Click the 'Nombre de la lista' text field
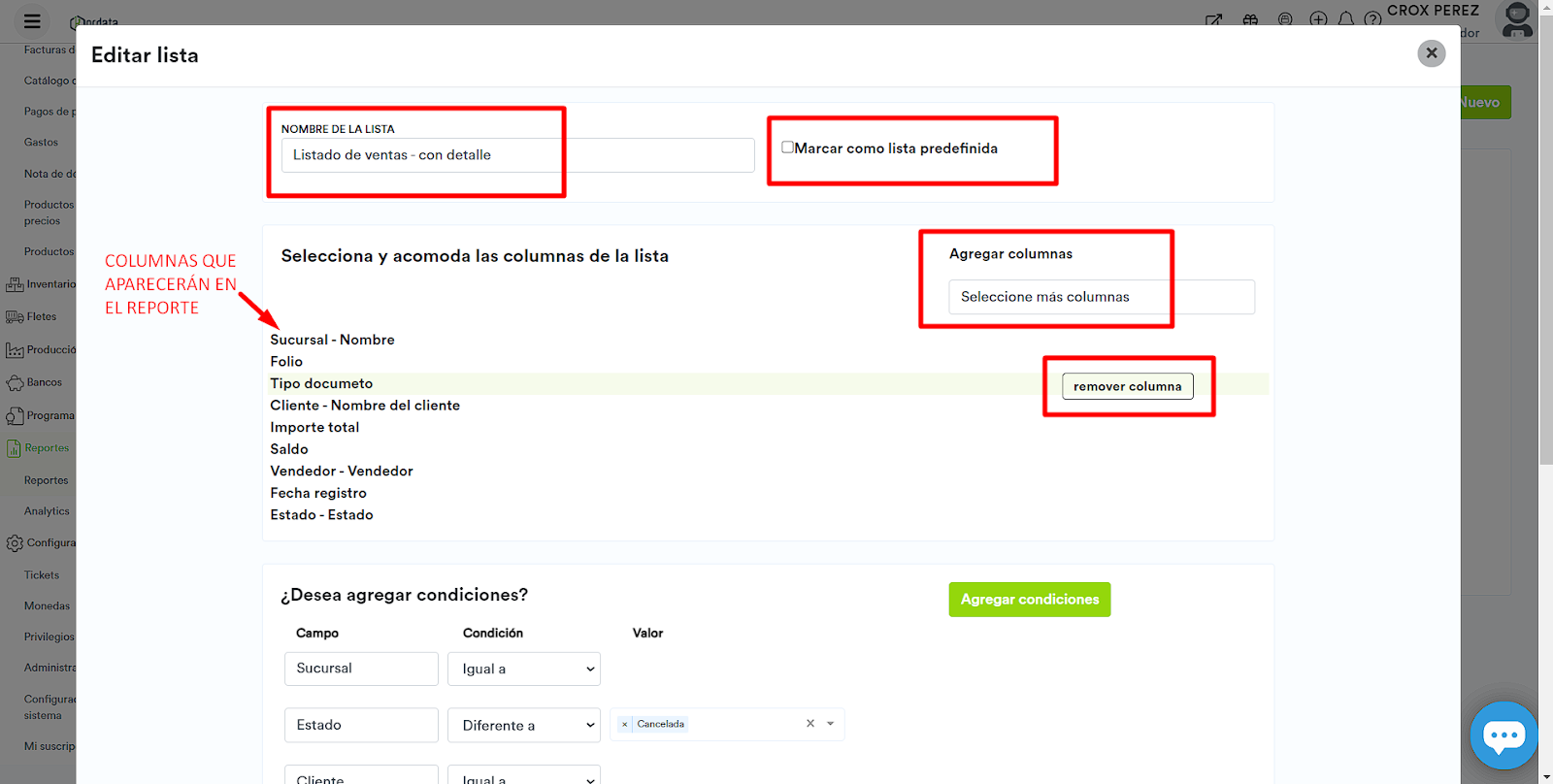The height and width of the screenshot is (784, 1553). coord(517,155)
